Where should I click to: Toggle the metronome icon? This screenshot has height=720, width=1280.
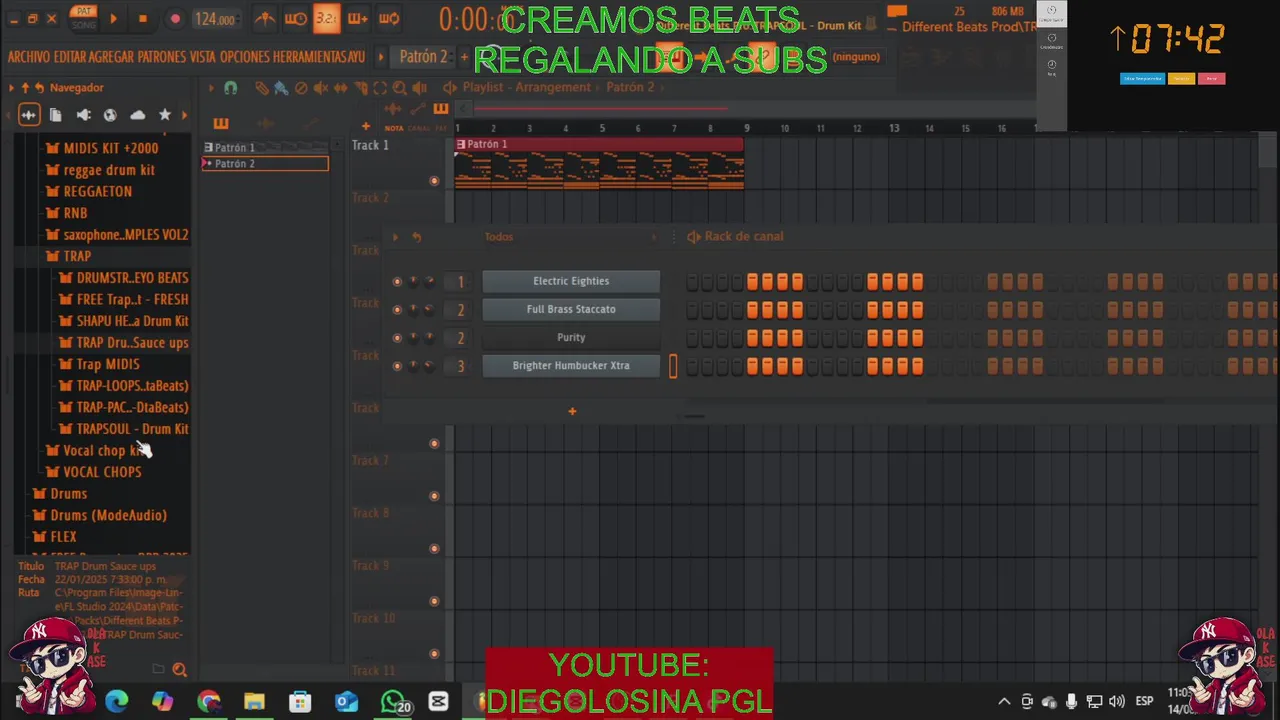(x=265, y=18)
